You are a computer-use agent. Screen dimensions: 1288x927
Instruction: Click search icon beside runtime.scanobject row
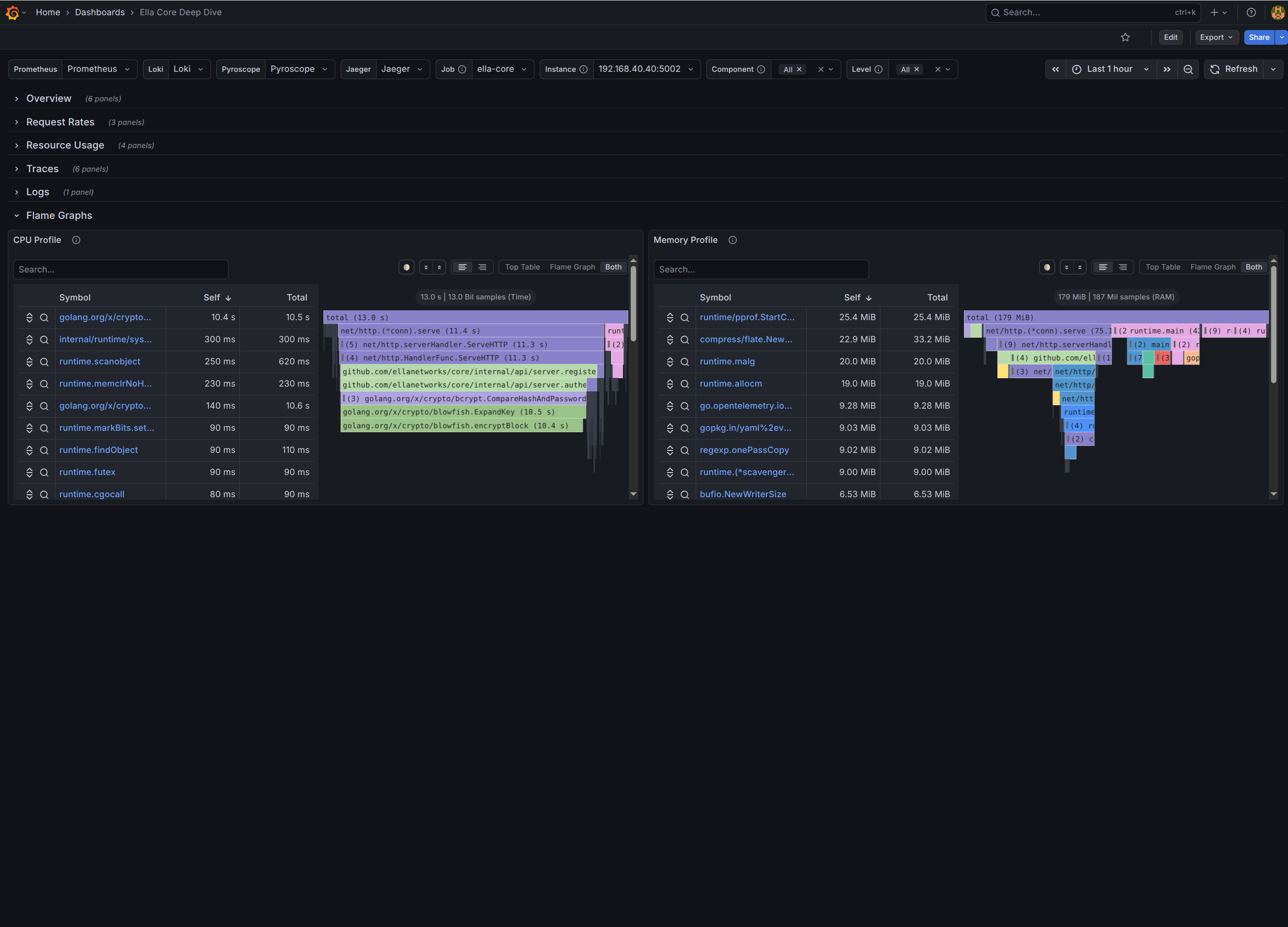tap(44, 362)
